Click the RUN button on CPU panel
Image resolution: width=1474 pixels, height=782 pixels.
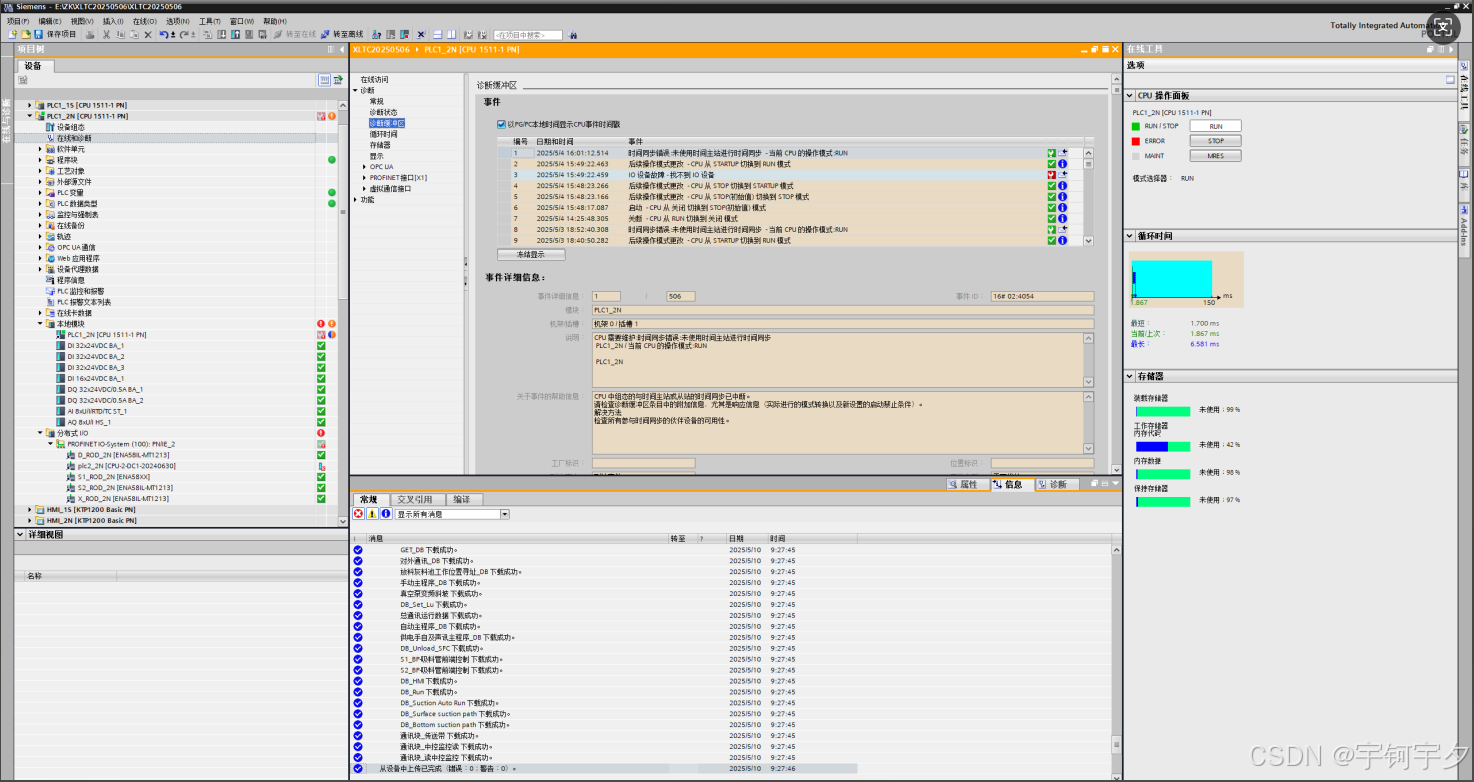tap(1215, 126)
